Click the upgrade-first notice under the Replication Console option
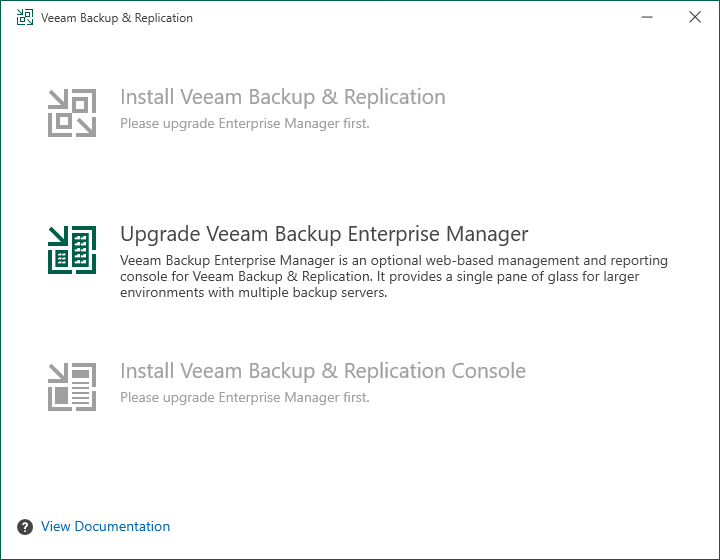The width and height of the screenshot is (720, 560). pyautogui.click(x=245, y=398)
